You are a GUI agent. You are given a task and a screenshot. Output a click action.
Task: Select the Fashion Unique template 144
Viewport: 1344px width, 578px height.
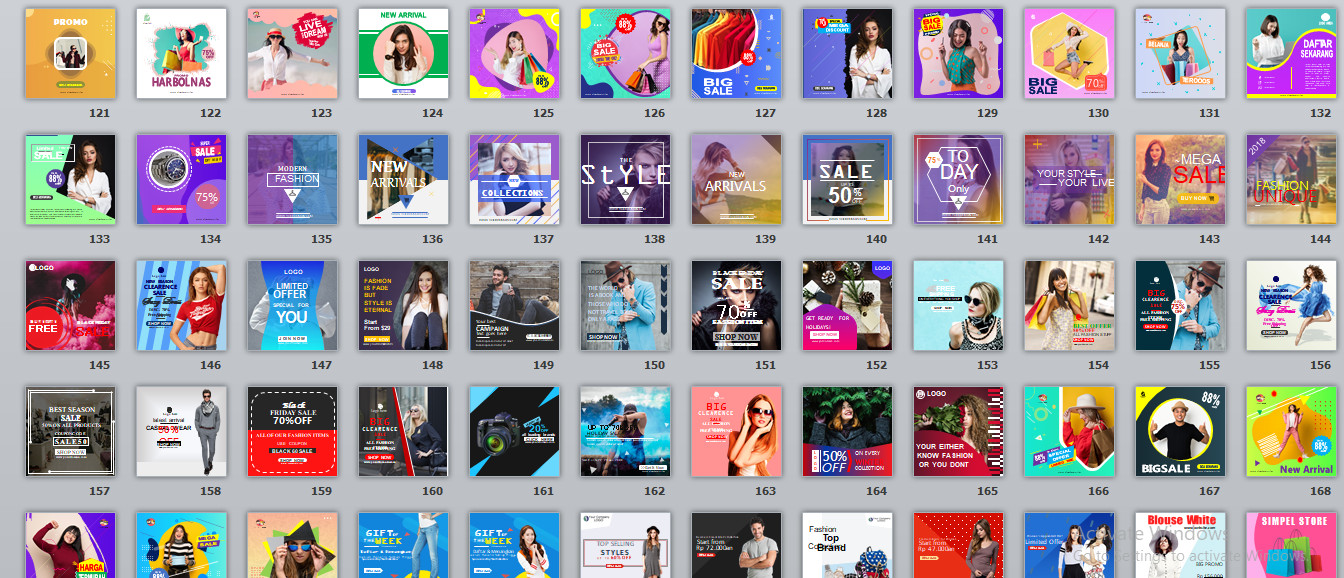1291,180
